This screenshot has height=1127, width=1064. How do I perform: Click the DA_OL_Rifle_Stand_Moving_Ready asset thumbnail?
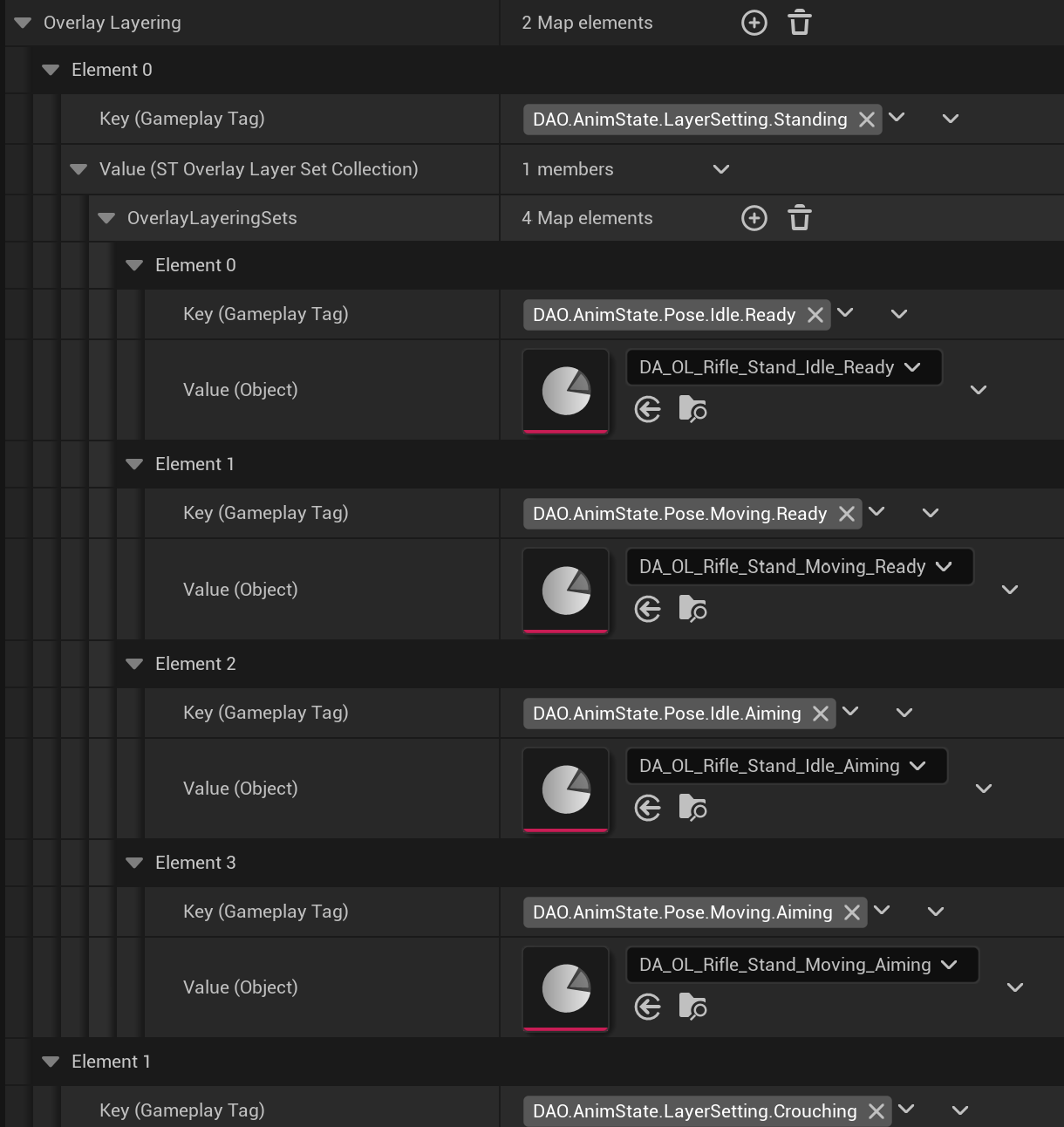[x=565, y=590]
